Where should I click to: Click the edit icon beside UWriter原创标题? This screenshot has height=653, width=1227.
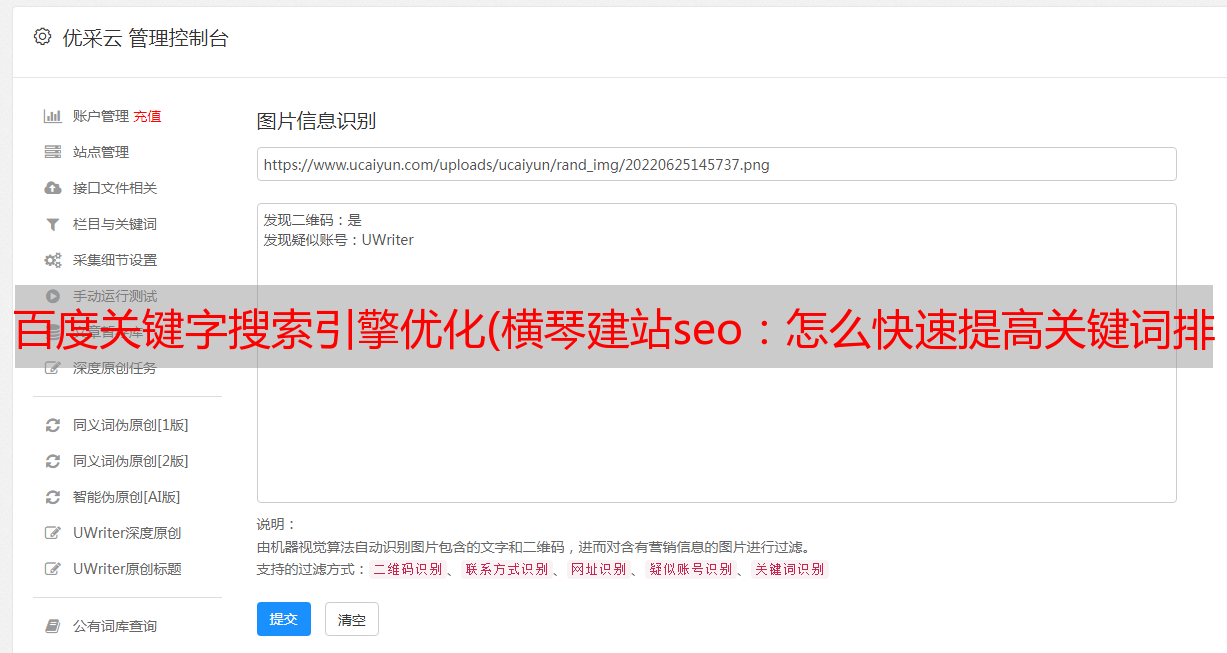point(53,569)
